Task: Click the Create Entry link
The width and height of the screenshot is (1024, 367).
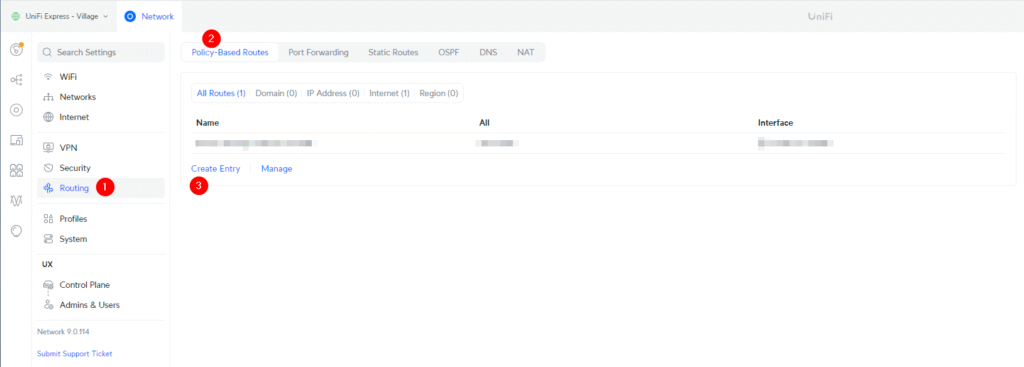Action: (216, 168)
